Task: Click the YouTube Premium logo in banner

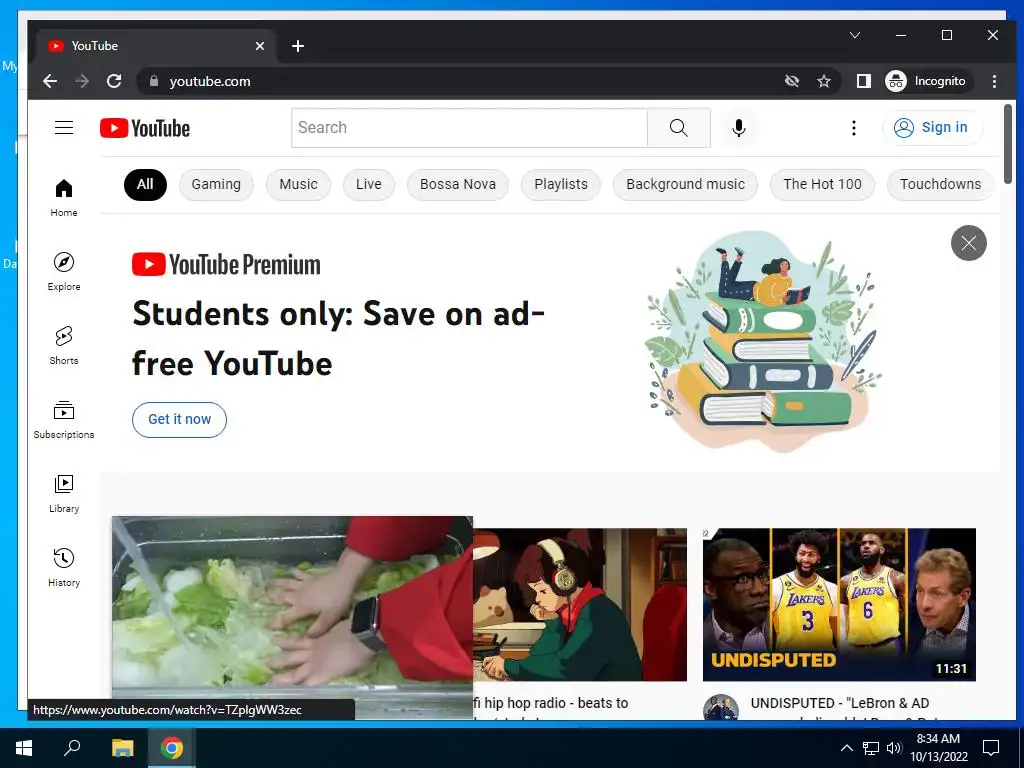Action: point(226,264)
